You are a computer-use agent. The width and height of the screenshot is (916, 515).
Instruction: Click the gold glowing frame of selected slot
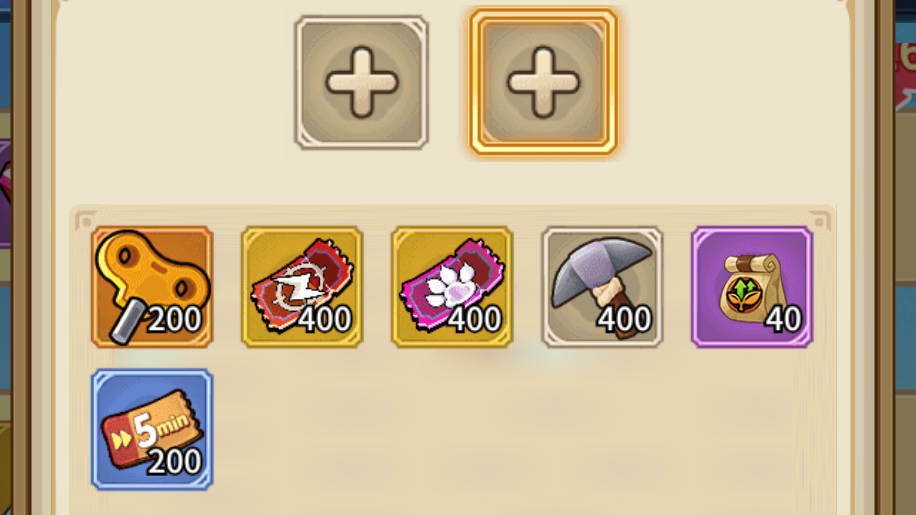pos(543,82)
